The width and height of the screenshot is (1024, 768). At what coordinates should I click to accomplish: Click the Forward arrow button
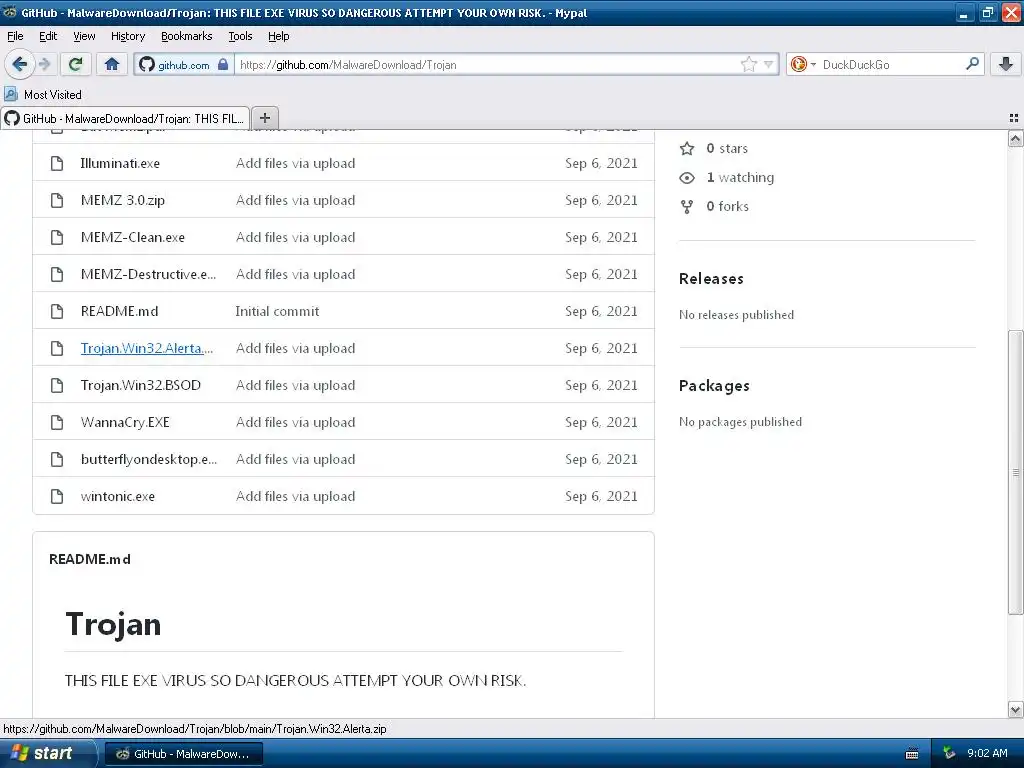click(x=44, y=64)
